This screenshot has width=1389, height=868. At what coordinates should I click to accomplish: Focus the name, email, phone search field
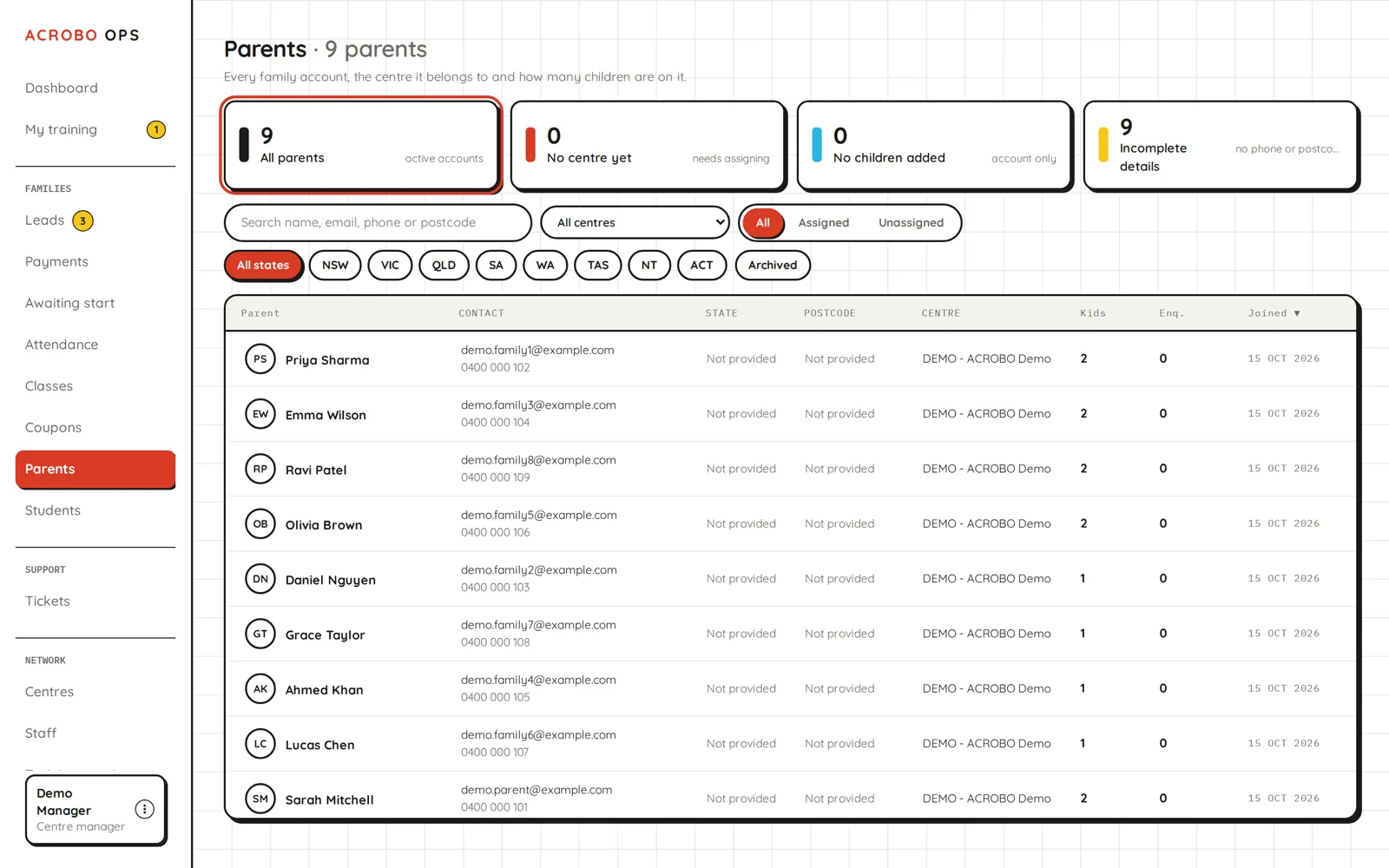click(378, 222)
